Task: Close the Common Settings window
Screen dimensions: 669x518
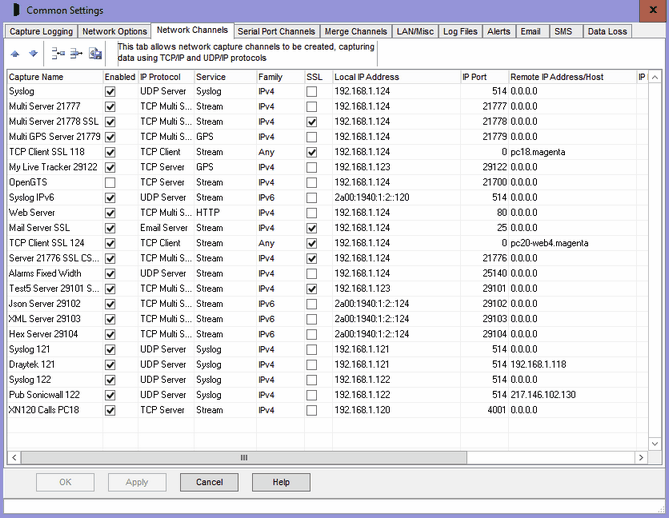Action: [653, 10]
